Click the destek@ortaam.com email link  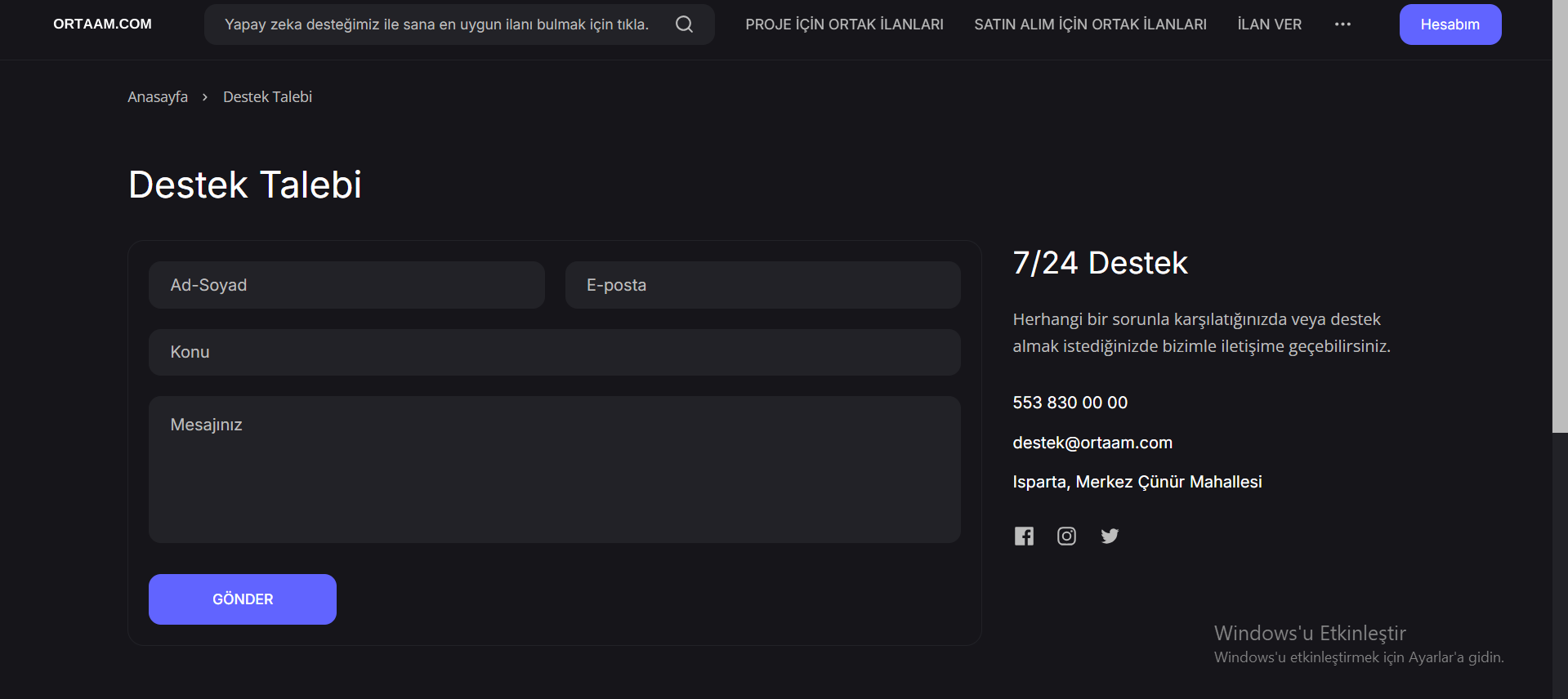tap(1092, 443)
